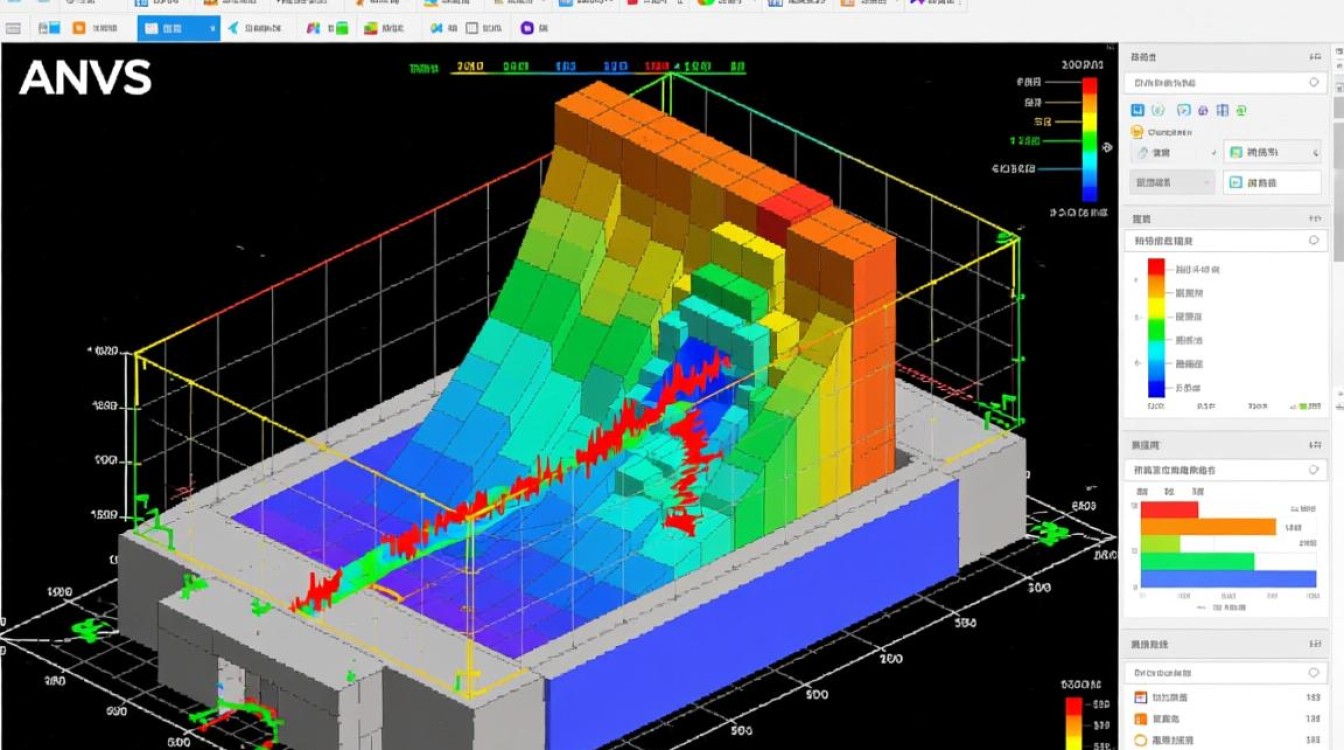The image size is (1344, 750).
Task: Click the blue grid icon in right panel row
Action: tap(1222, 110)
